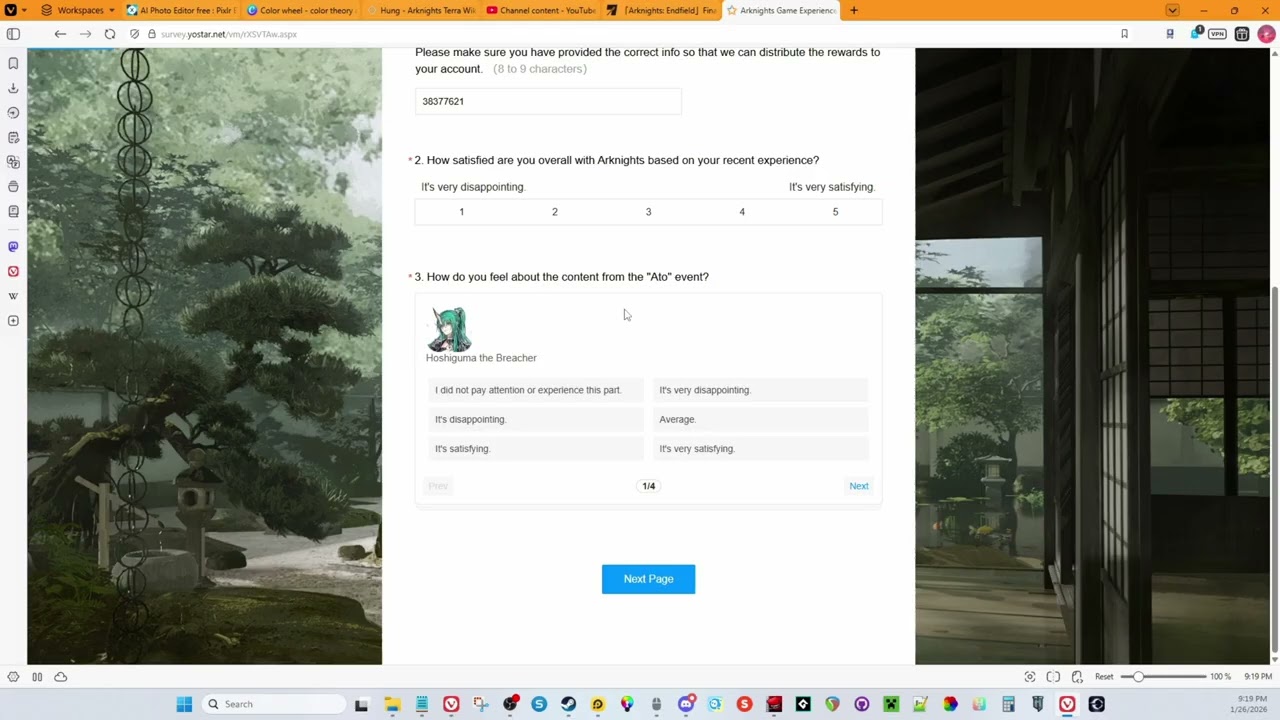This screenshot has height=720, width=1280.
Task: Open the Translate panel in sidebar
Action: coord(13,162)
